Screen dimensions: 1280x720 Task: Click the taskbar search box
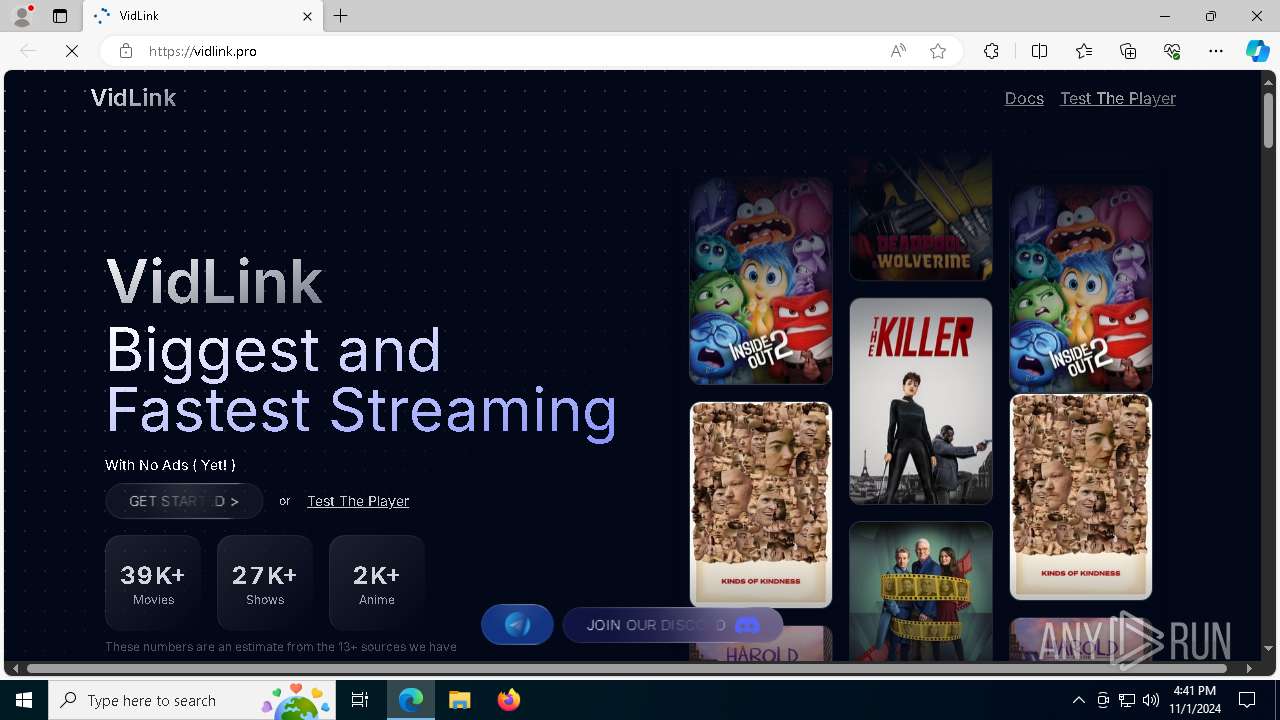click(x=192, y=700)
